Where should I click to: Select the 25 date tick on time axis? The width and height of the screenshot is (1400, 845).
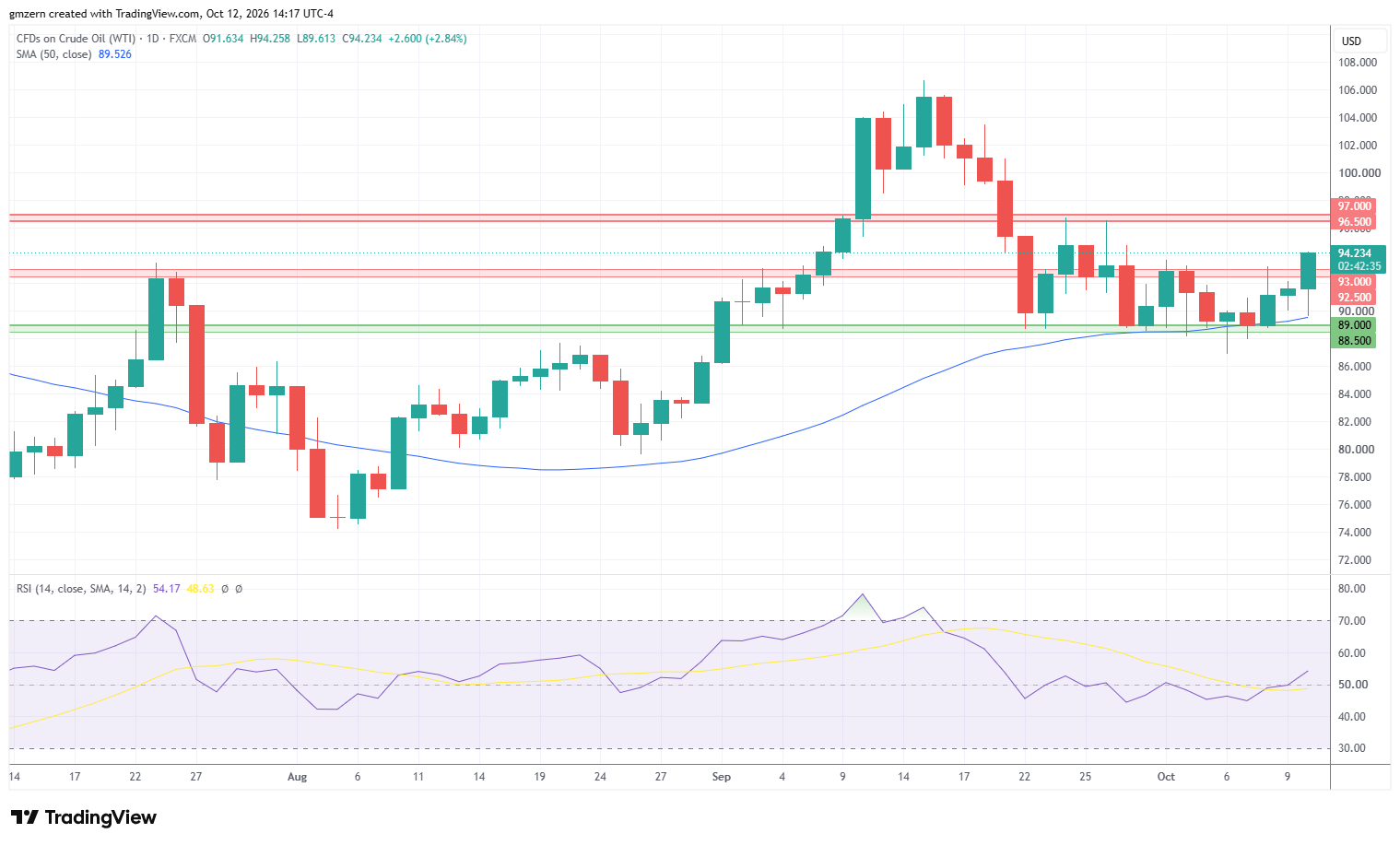[1086, 777]
